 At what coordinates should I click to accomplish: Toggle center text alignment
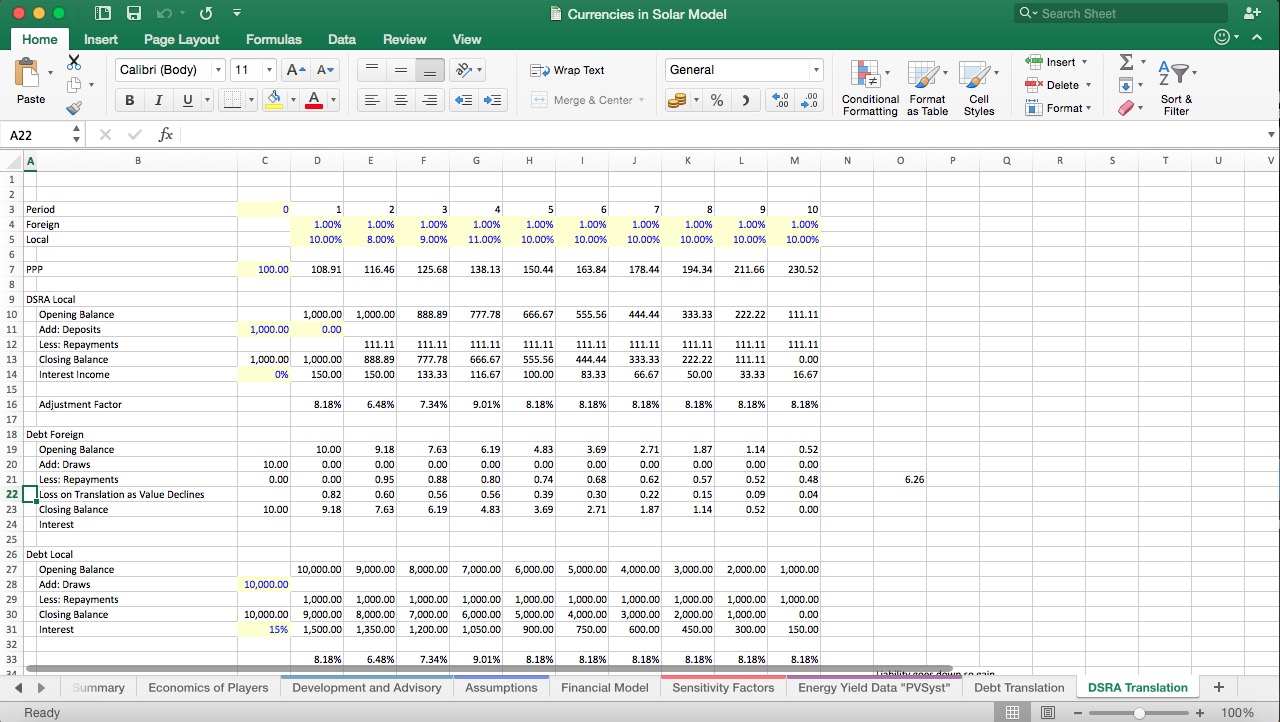[x=401, y=100]
